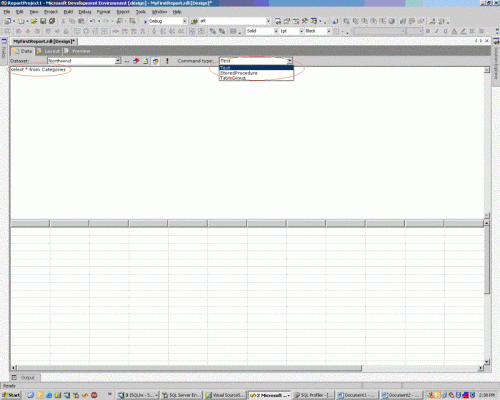Open the Debug configuration dropdown
500x400 pixels.
[x=184, y=21]
